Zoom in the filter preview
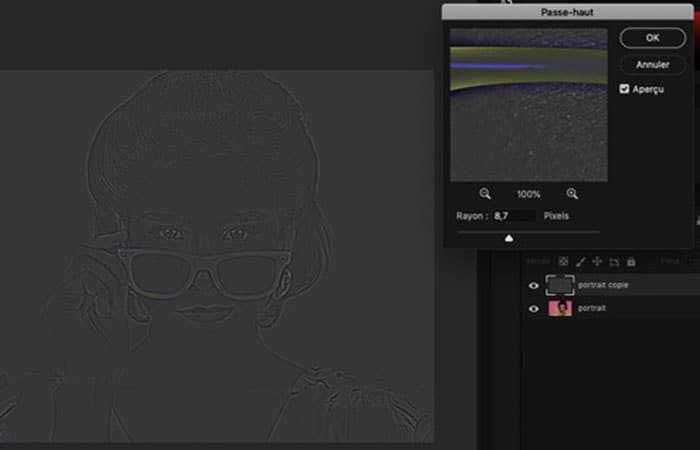Image resolution: width=700 pixels, height=450 pixels. (x=572, y=194)
